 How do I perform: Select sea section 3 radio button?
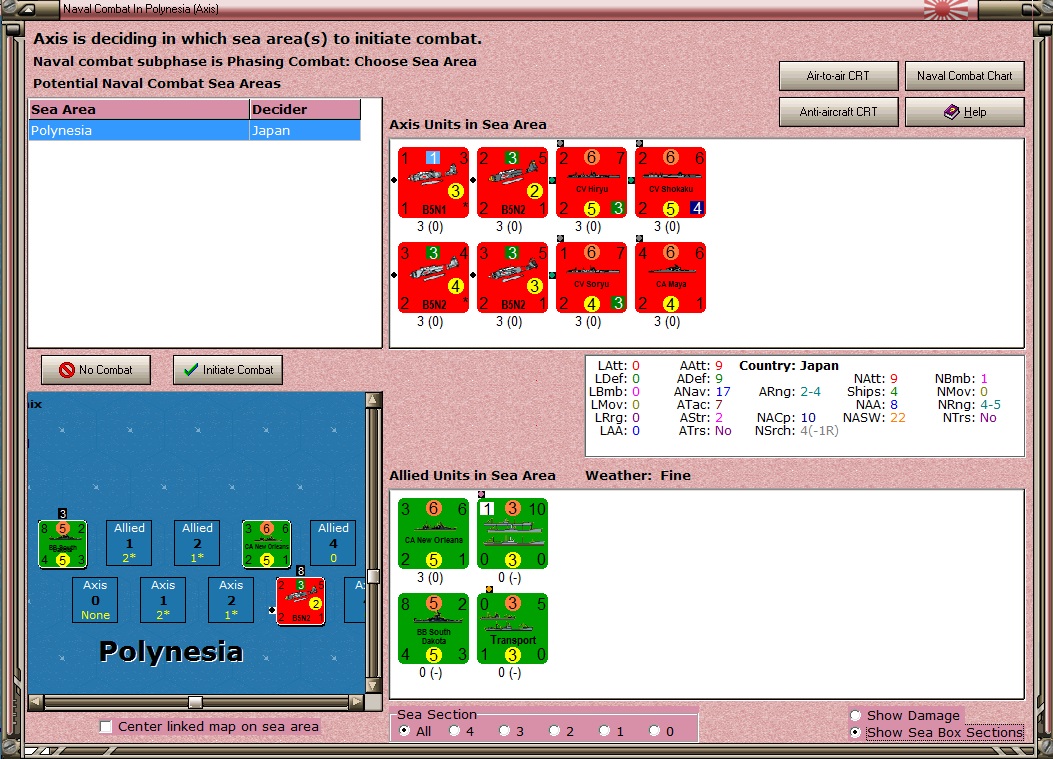click(504, 731)
